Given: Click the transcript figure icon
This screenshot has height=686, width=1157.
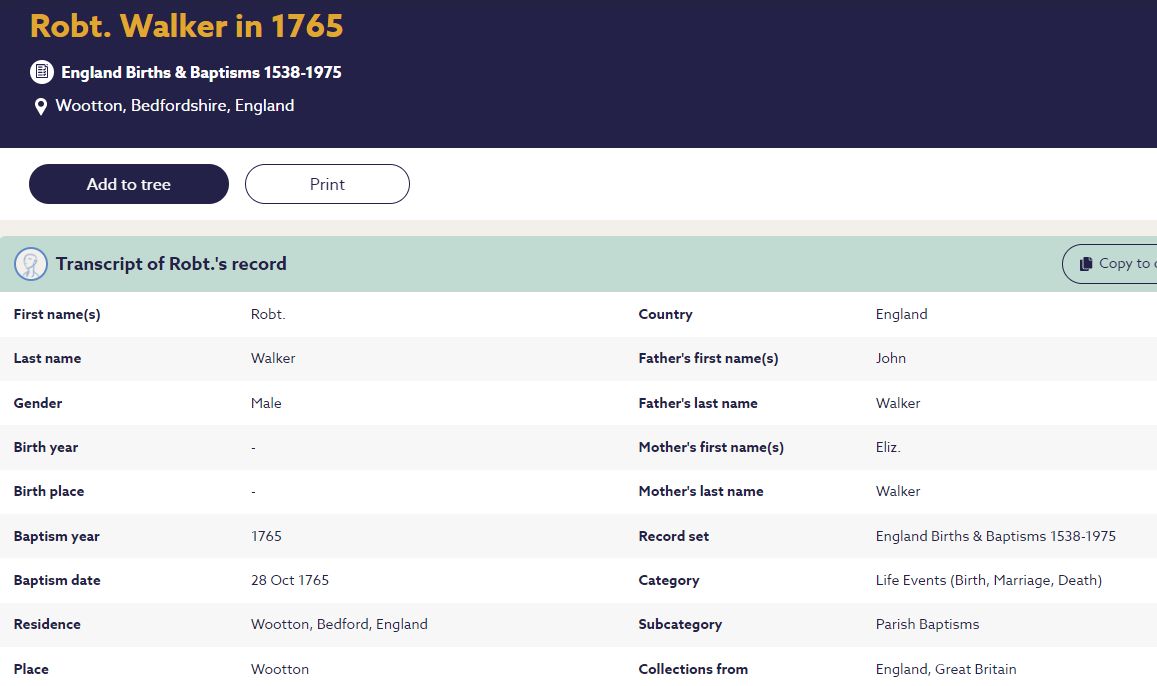Looking at the screenshot, I should pyautogui.click(x=31, y=264).
